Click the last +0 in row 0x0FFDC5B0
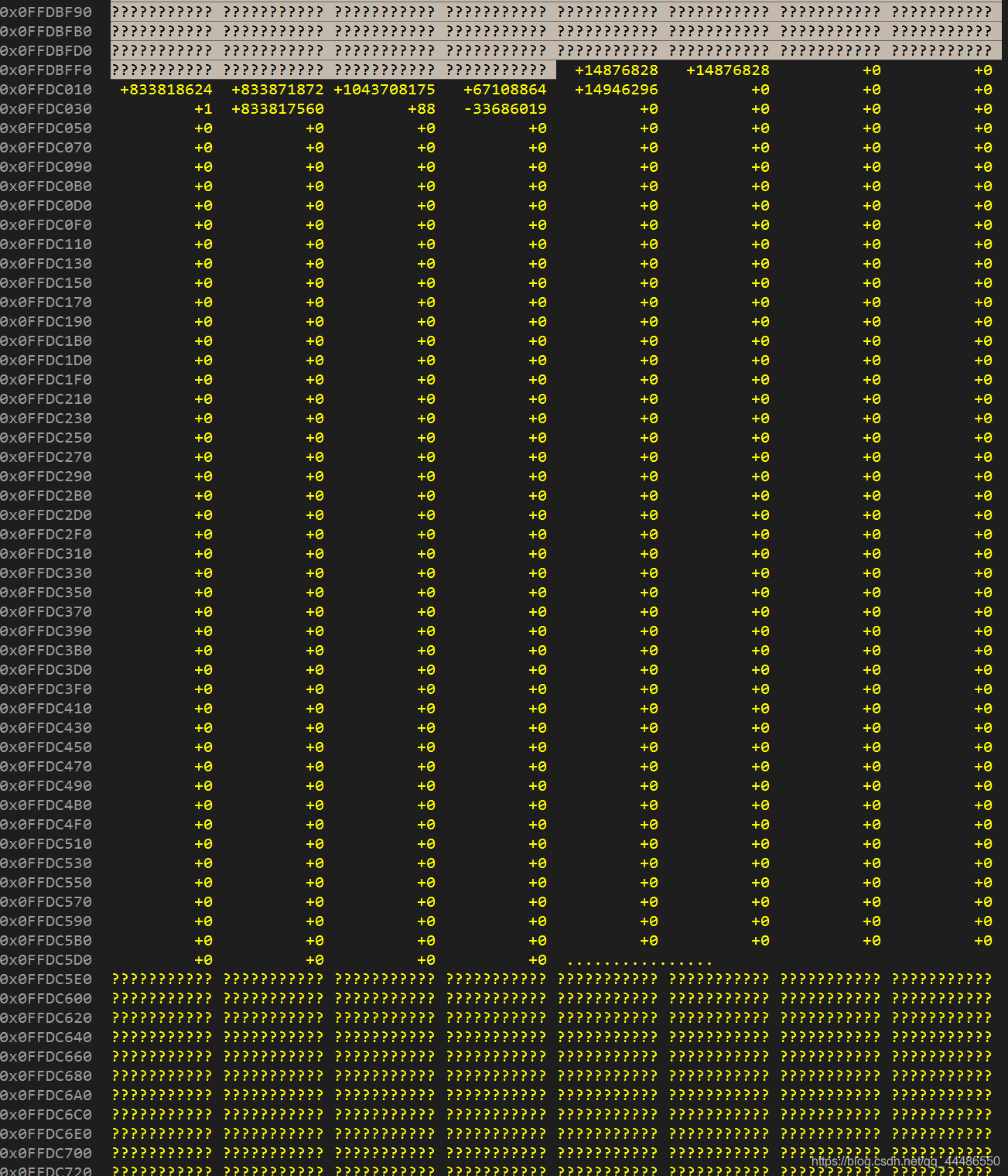This screenshot has height=1176, width=1008. pyautogui.click(x=982, y=941)
